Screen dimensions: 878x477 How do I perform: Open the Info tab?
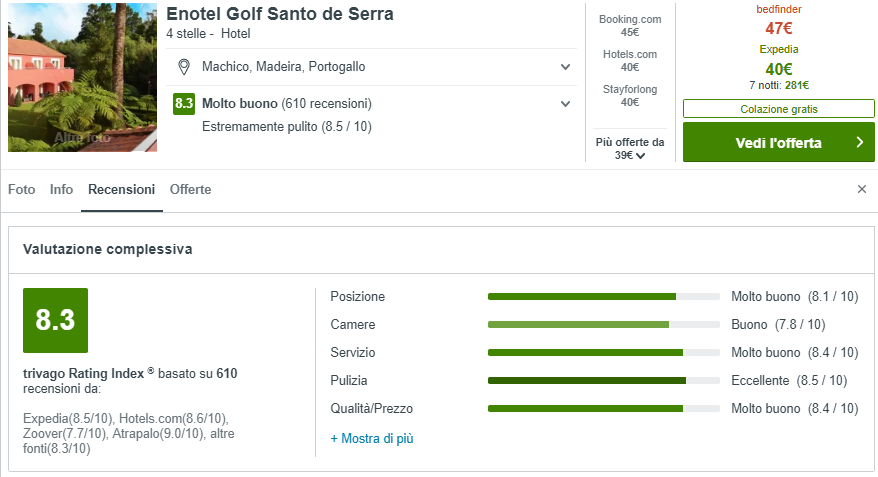coord(61,189)
